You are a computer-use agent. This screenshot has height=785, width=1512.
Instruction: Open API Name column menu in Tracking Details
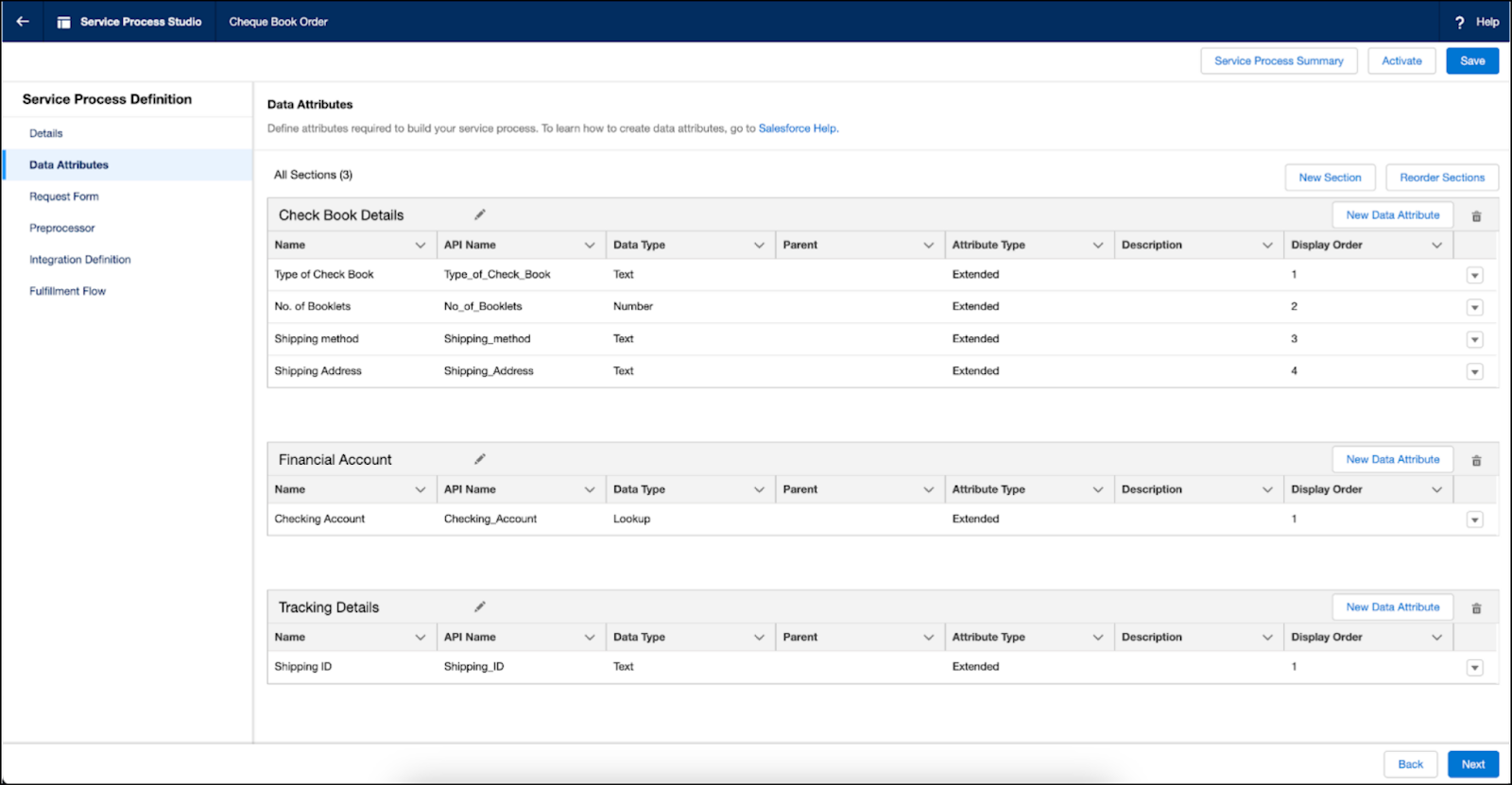coord(590,638)
